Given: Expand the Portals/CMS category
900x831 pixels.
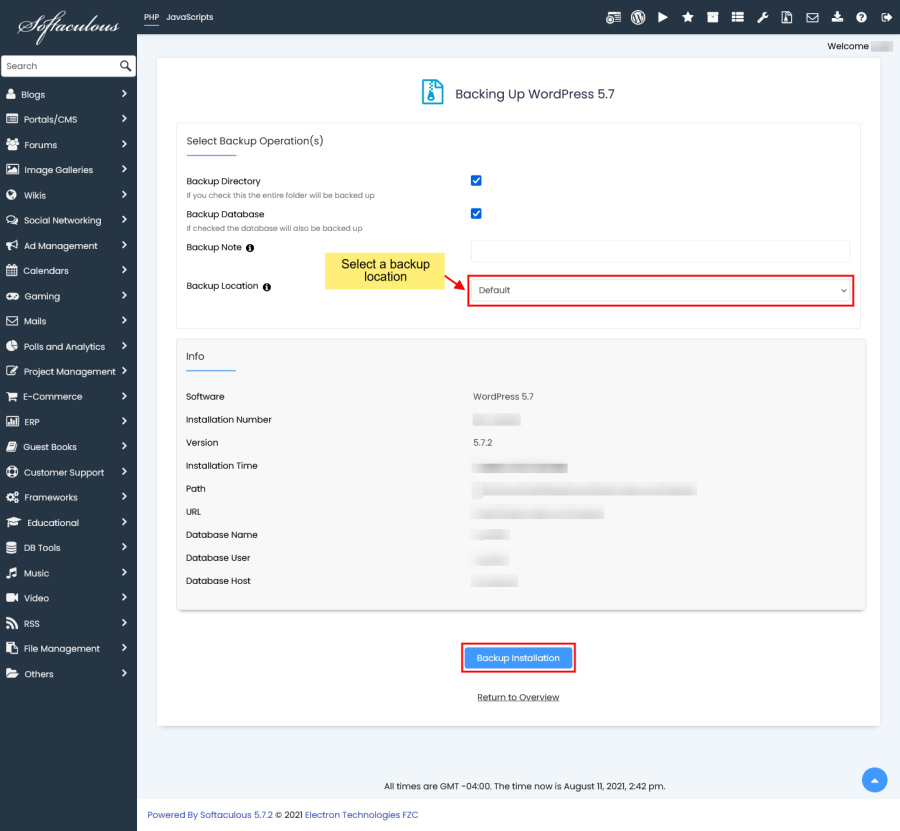Looking at the screenshot, I should pos(68,119).
